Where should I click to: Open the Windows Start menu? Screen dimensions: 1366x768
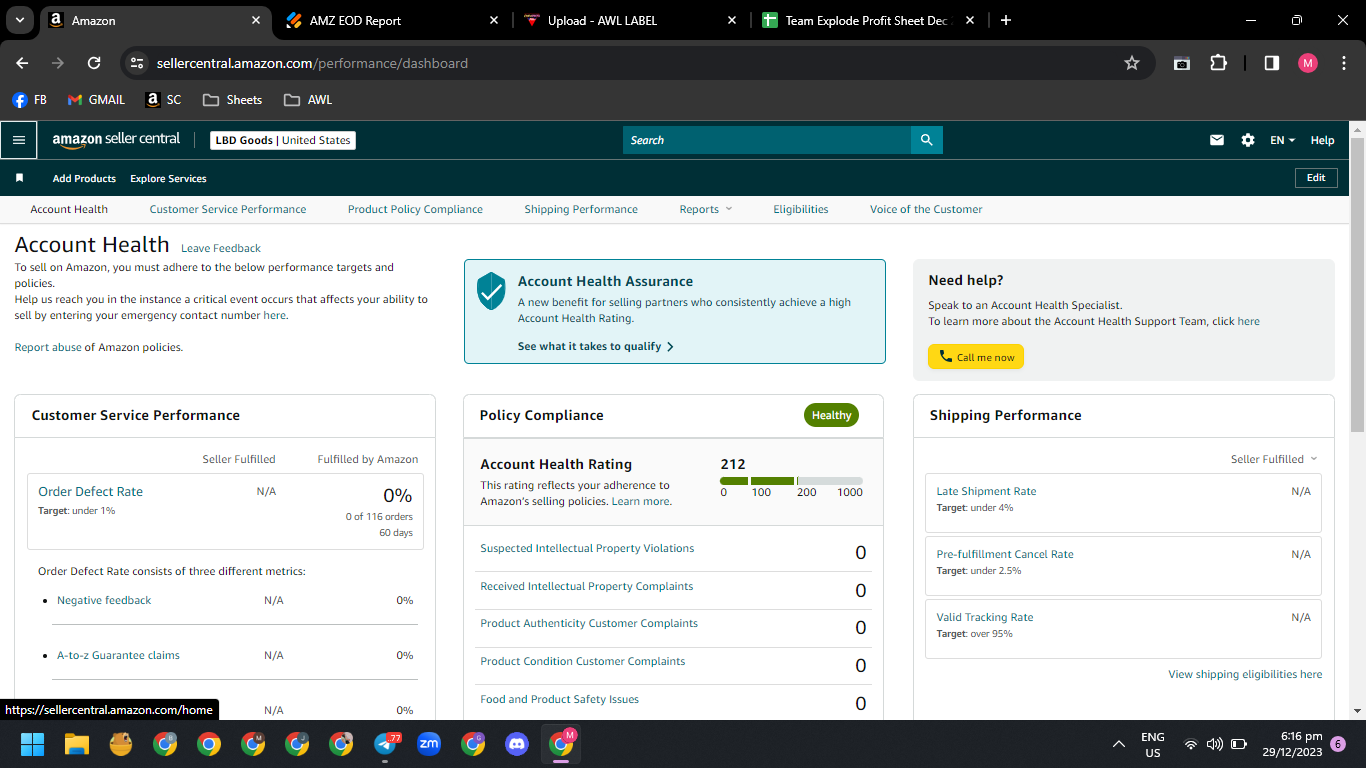click(33, 744)
